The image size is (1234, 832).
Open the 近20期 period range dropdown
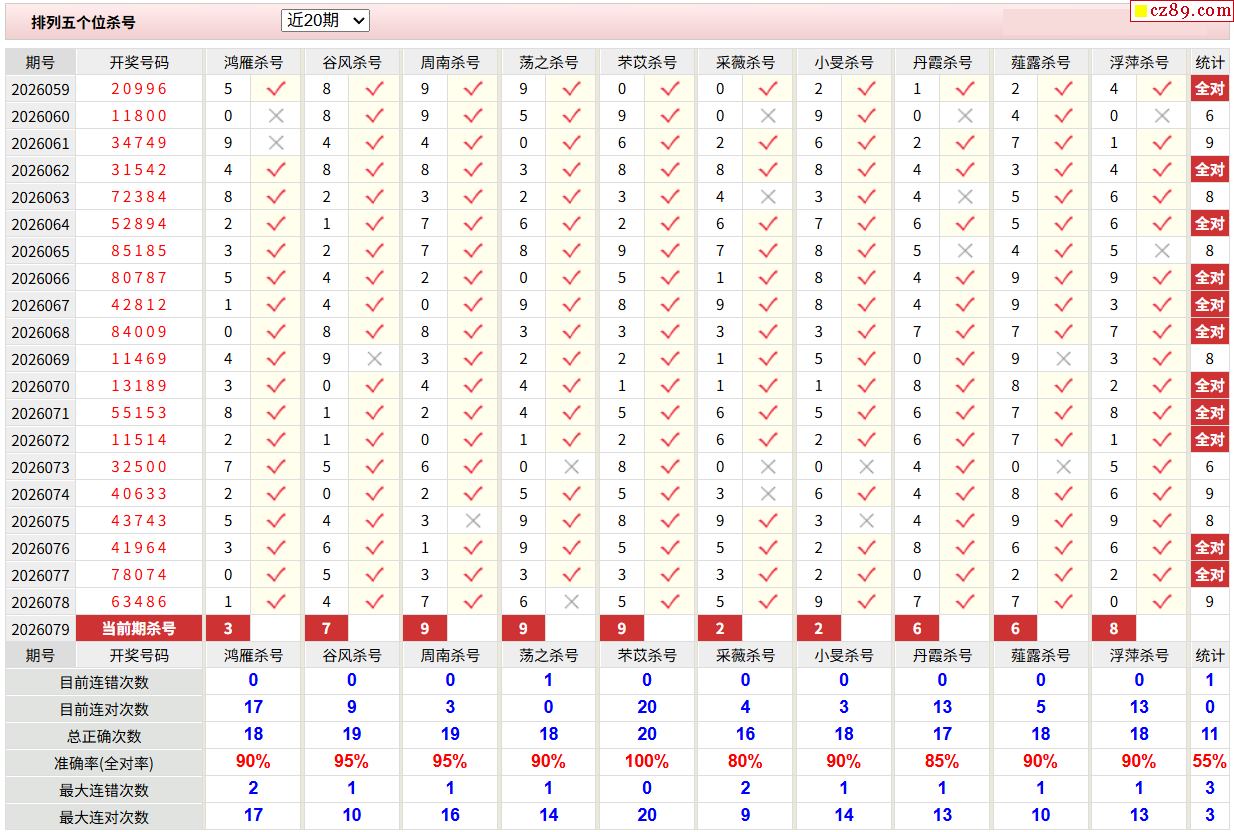tap(326, 20)
